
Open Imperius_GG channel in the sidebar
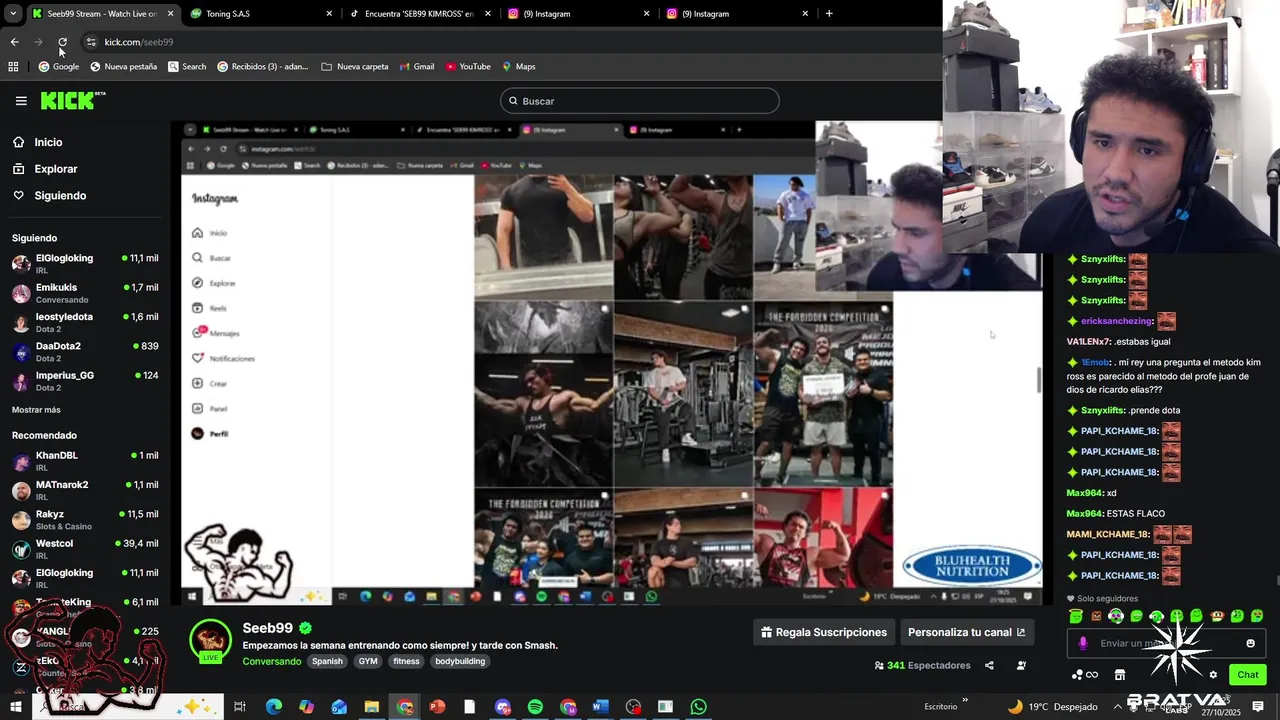(85, 381)
